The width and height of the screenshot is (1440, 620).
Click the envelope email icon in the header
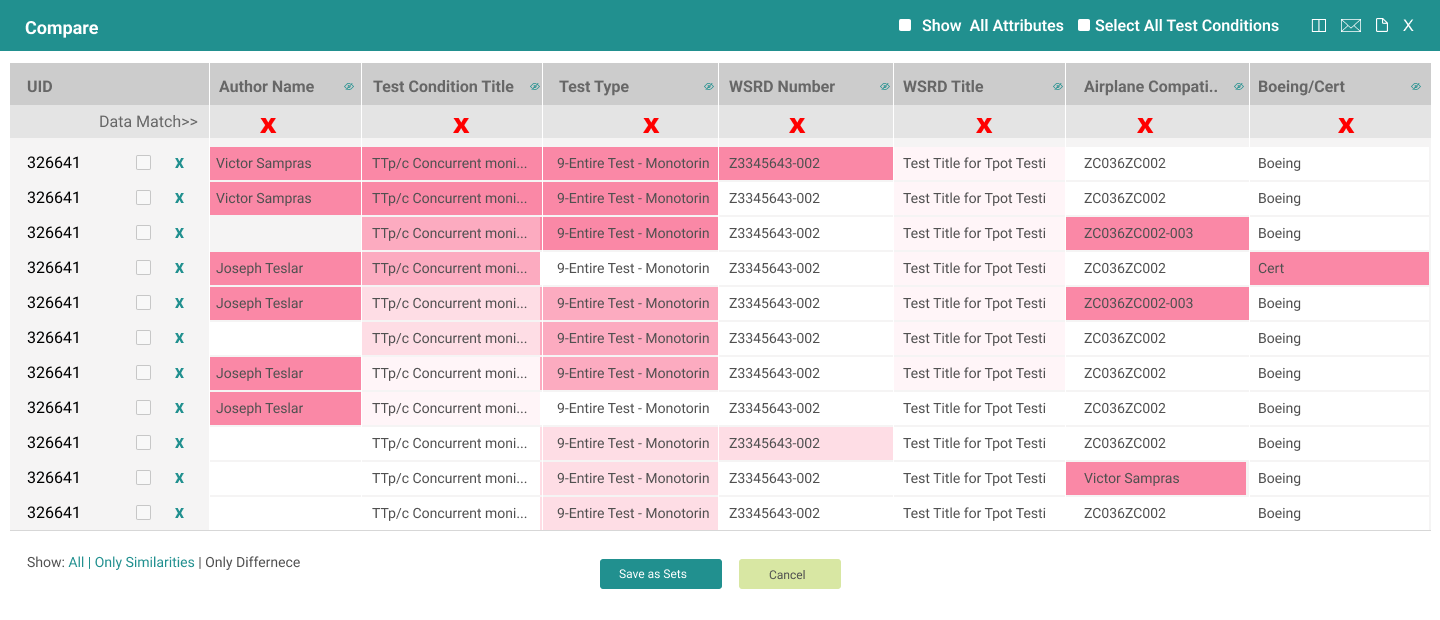1351,25
